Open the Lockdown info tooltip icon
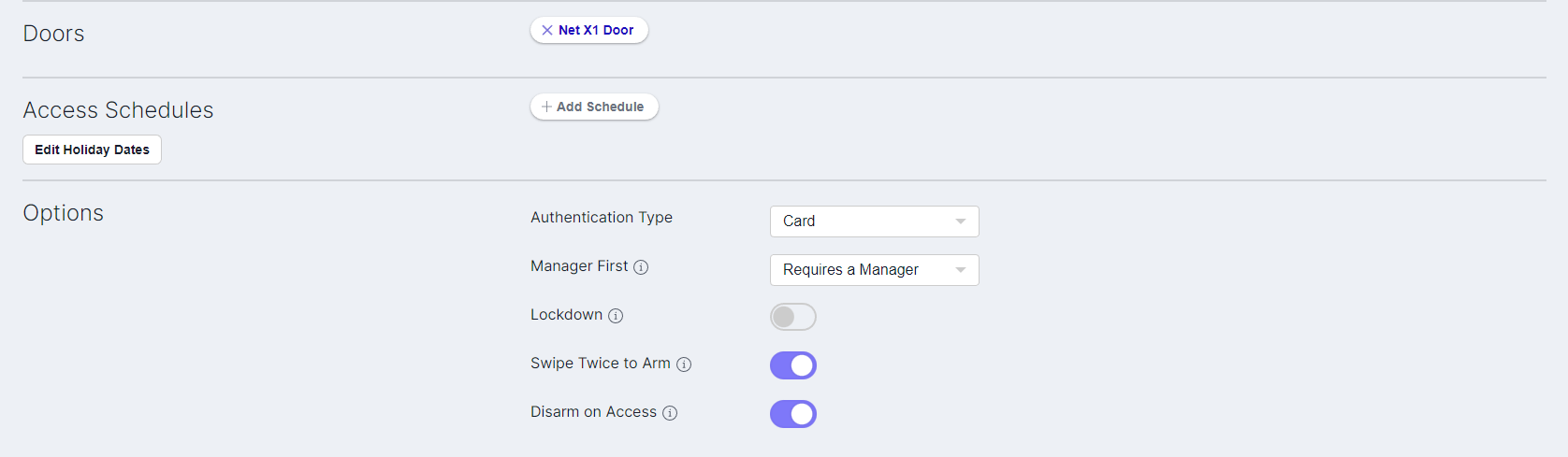Image resolution: width=1568 pixels, height=457 pixels. point(616,316)
